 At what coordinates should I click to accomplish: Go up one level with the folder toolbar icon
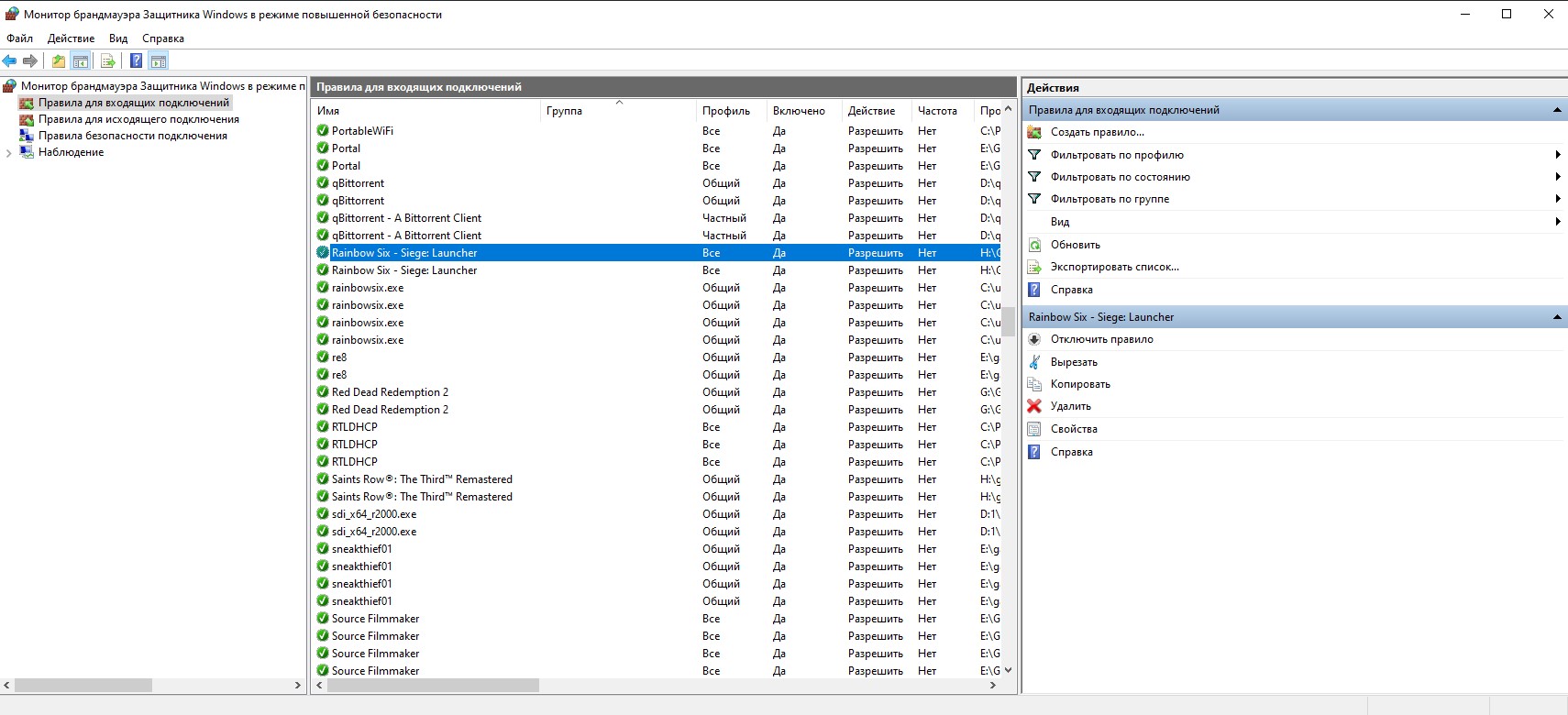pos(59,61)
